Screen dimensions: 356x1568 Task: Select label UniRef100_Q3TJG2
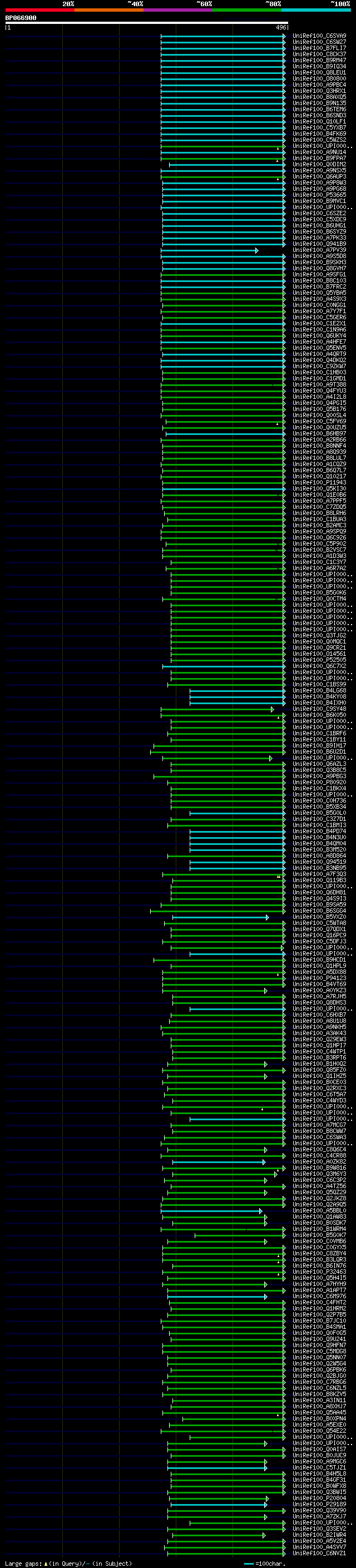(319, 635)
